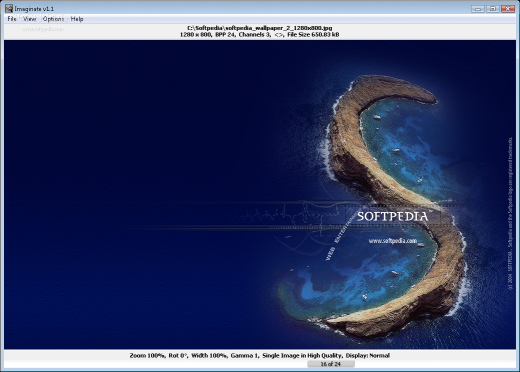Open the Help menu
Image resolution: width=520 pixels, height=372 pixels.
[x=77, y=19]
